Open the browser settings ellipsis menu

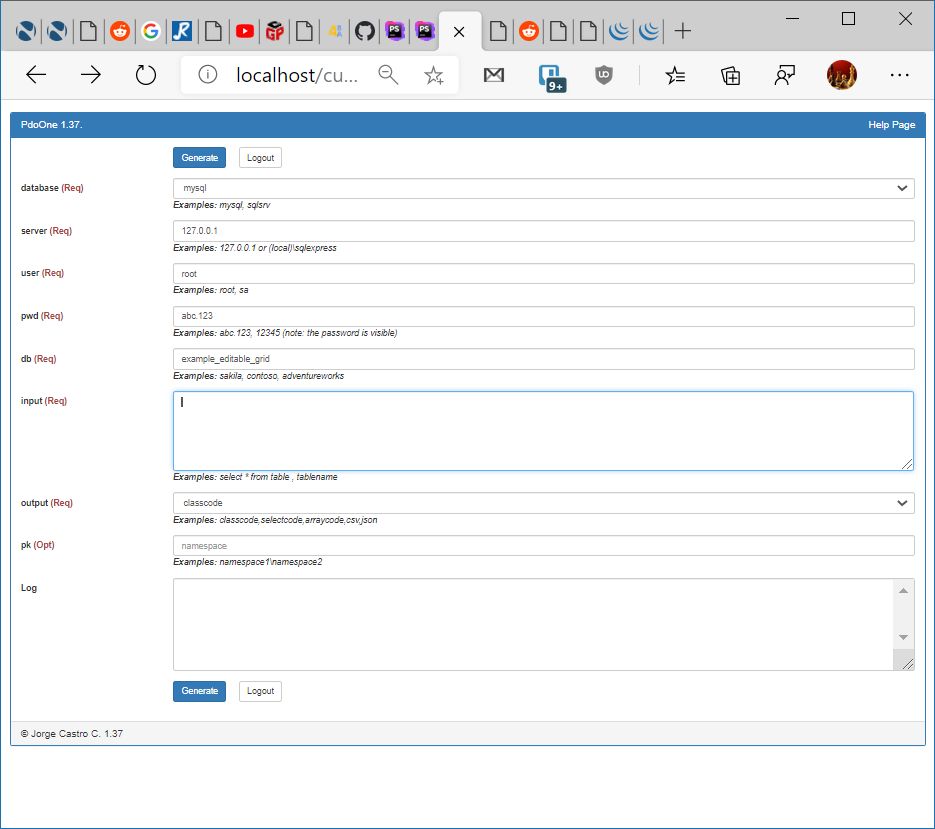900,75
